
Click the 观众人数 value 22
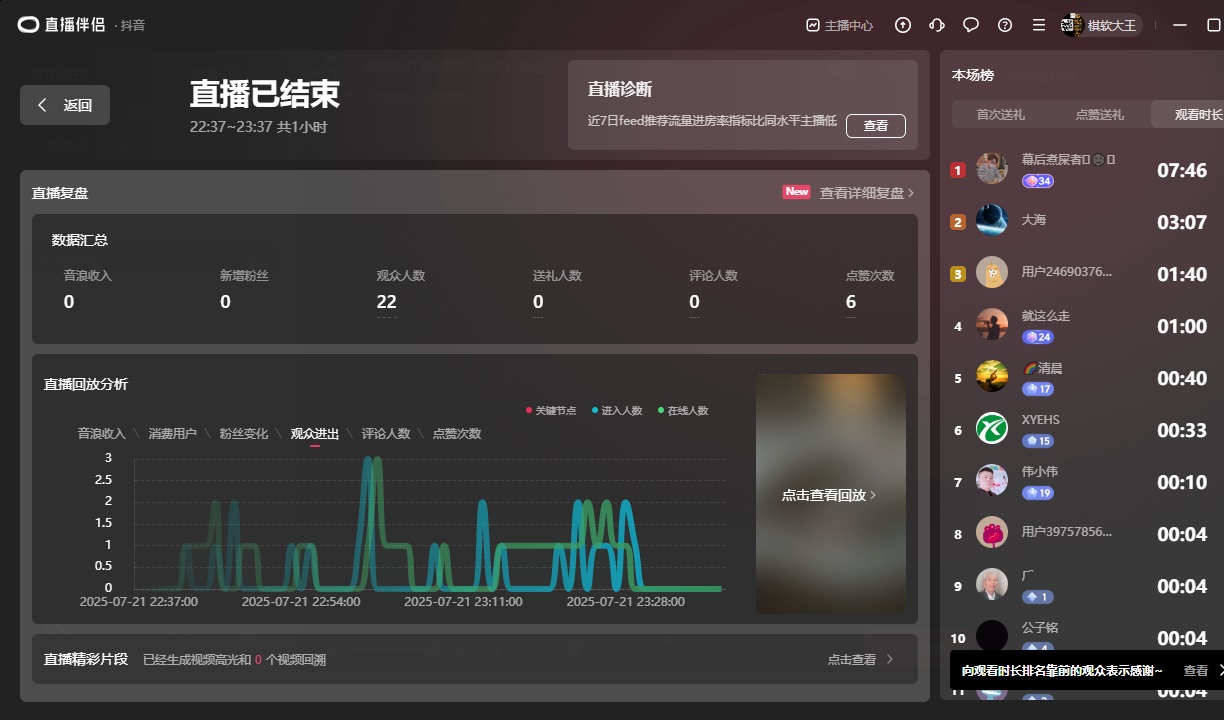(387, 302)
